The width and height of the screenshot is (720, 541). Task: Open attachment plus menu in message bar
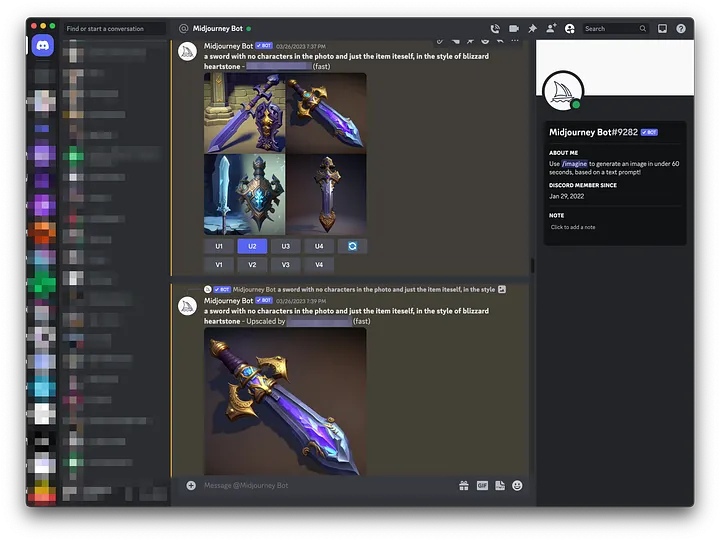coord(191,485)
